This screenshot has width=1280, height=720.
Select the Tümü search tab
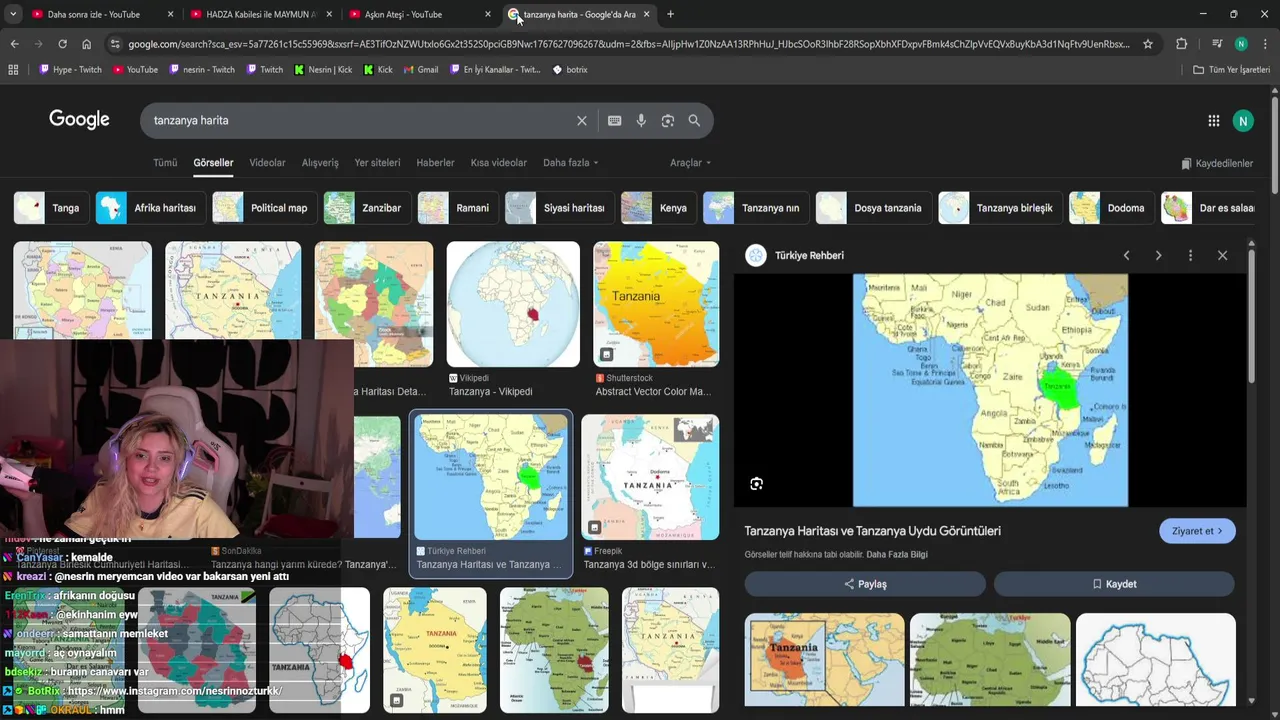pyautogui.click(x=165, y=163)
